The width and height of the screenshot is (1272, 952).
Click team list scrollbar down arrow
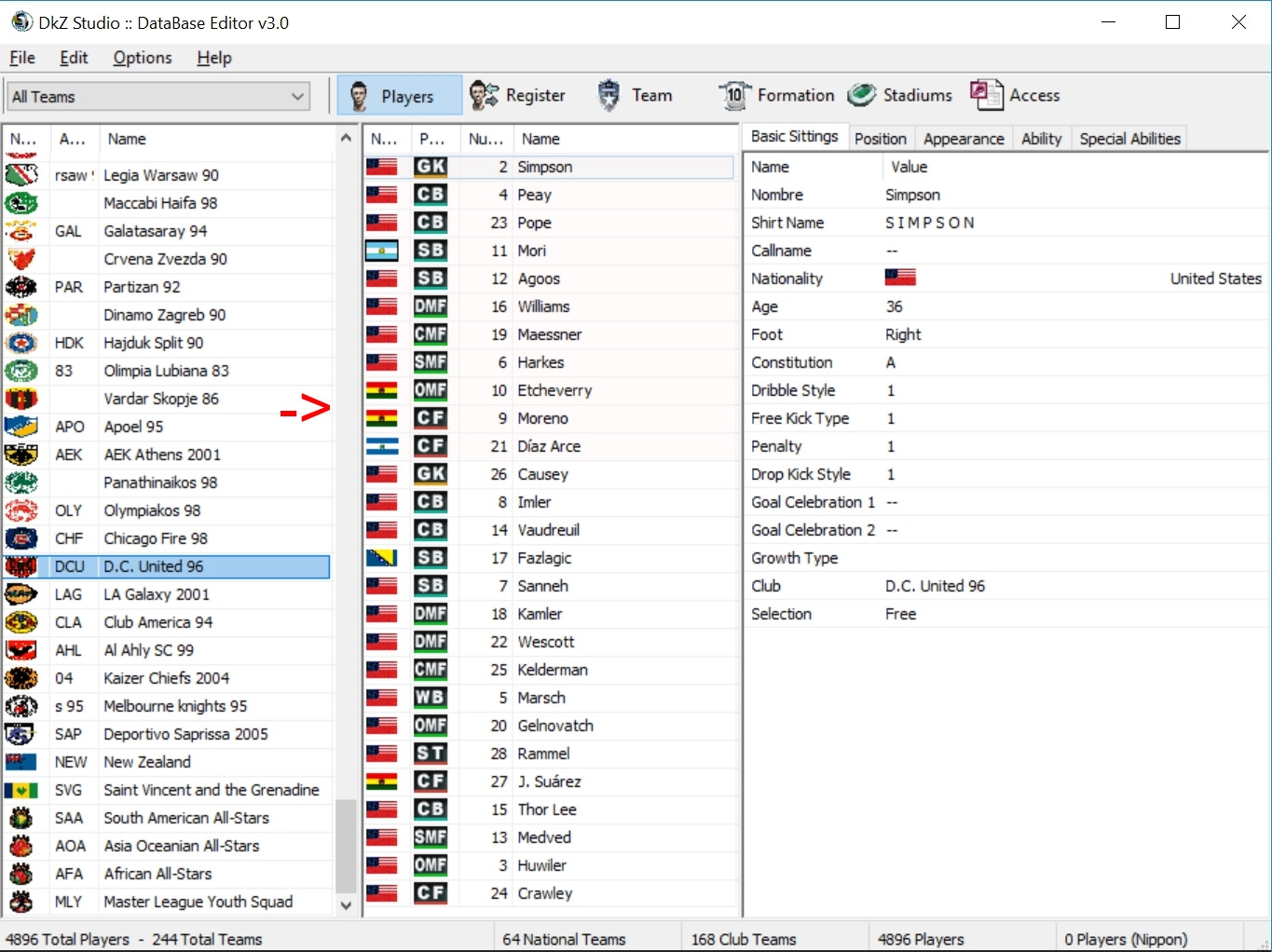346,904
